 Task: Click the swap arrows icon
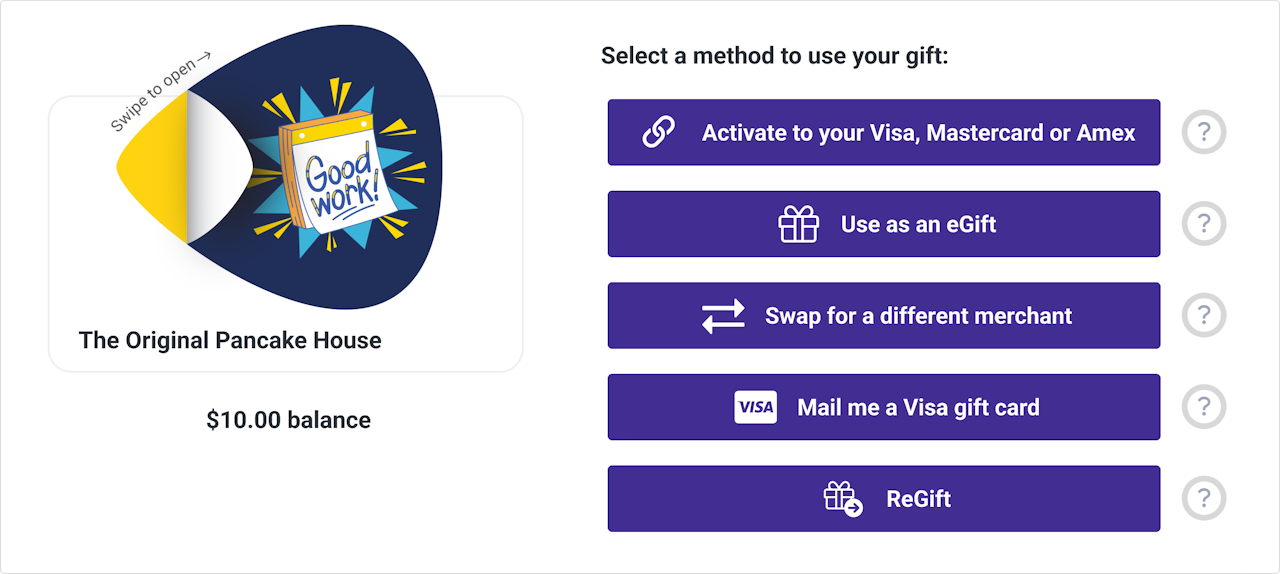pyautogui.click(x=723, y=316)
